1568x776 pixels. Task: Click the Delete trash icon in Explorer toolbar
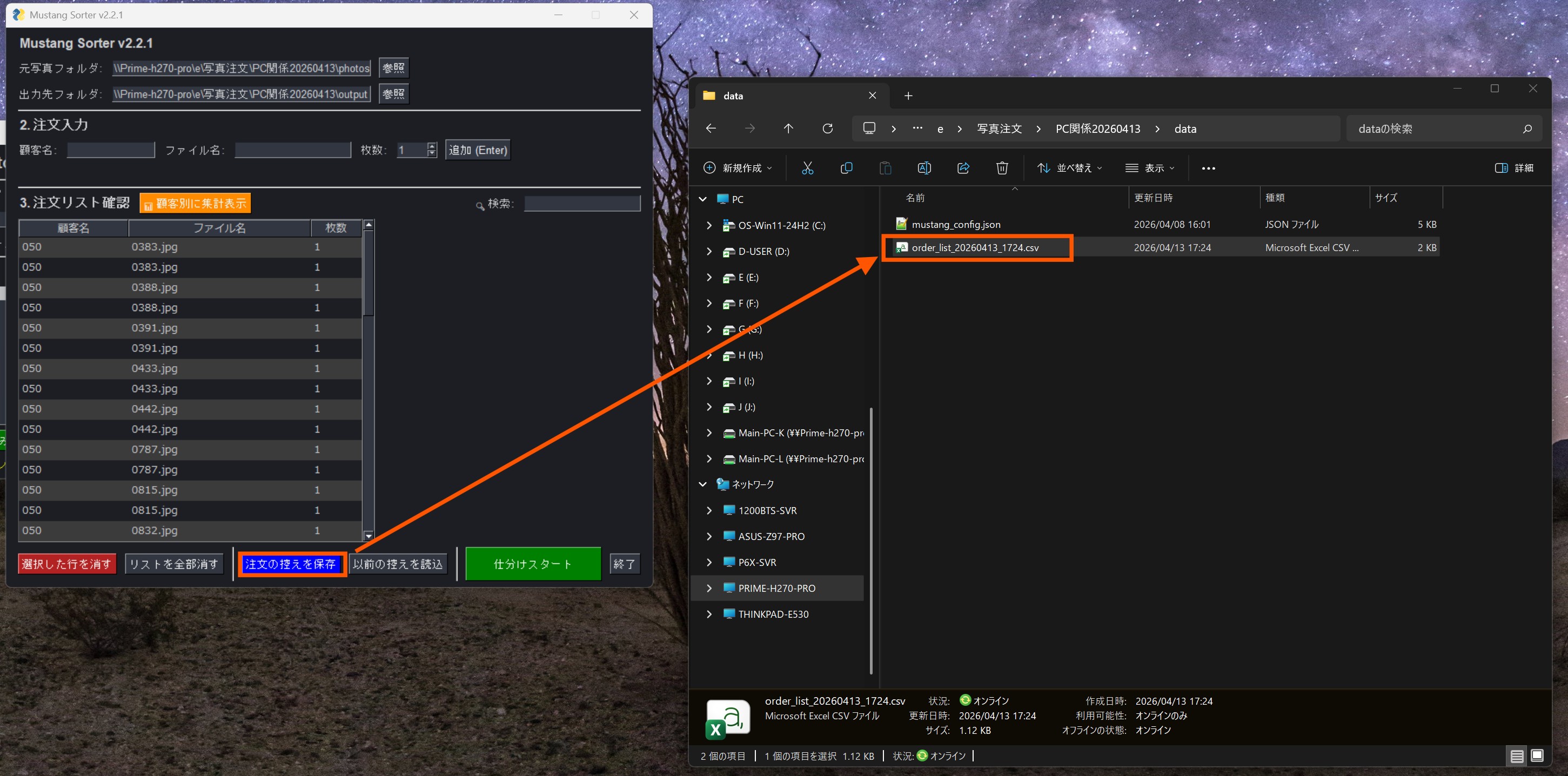pyautogui.click(x=1002, y=168)
